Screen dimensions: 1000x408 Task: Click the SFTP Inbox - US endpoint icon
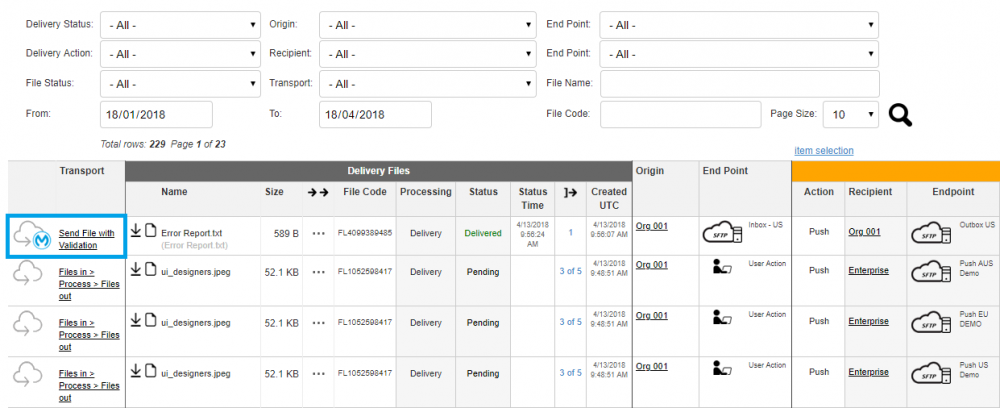pos(721,234)
